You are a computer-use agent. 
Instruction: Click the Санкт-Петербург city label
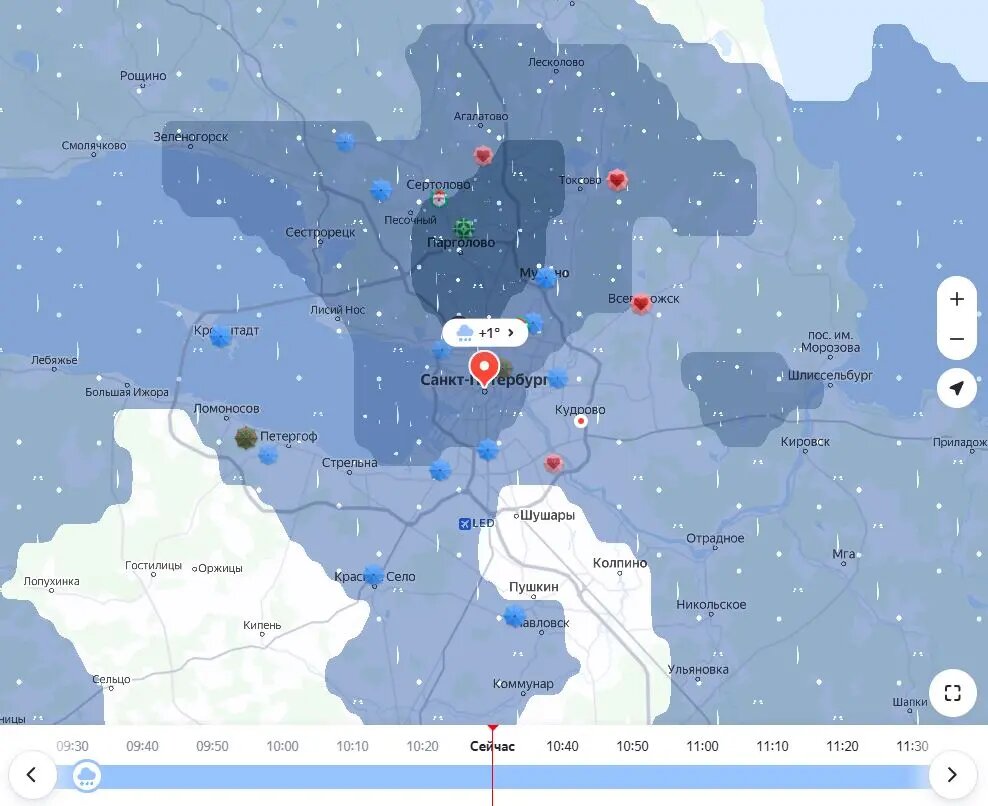(484, 380)
